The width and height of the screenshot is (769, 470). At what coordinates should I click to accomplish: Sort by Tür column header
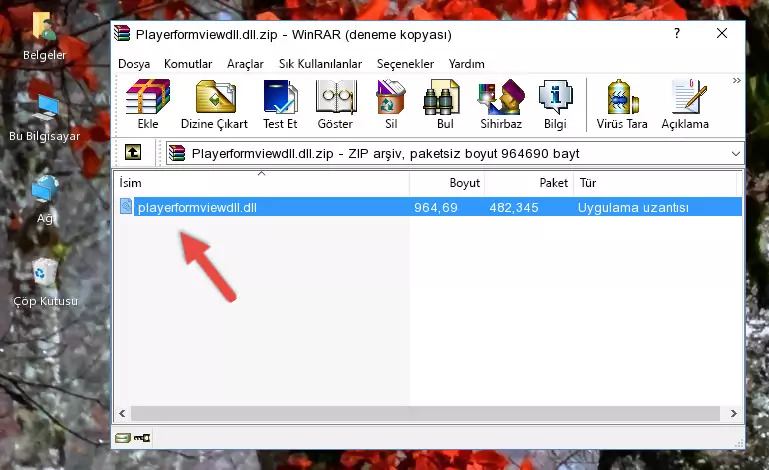(x=655, y=183)
